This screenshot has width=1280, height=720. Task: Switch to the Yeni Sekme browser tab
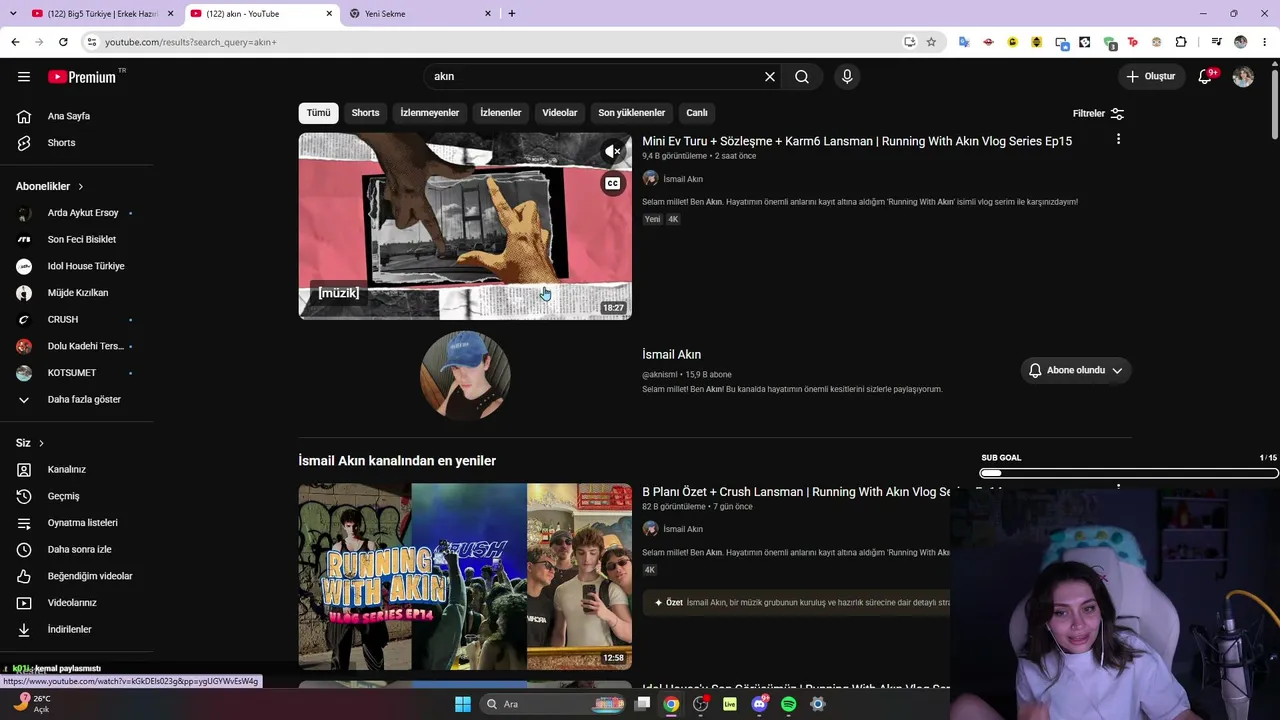(420, 14)
